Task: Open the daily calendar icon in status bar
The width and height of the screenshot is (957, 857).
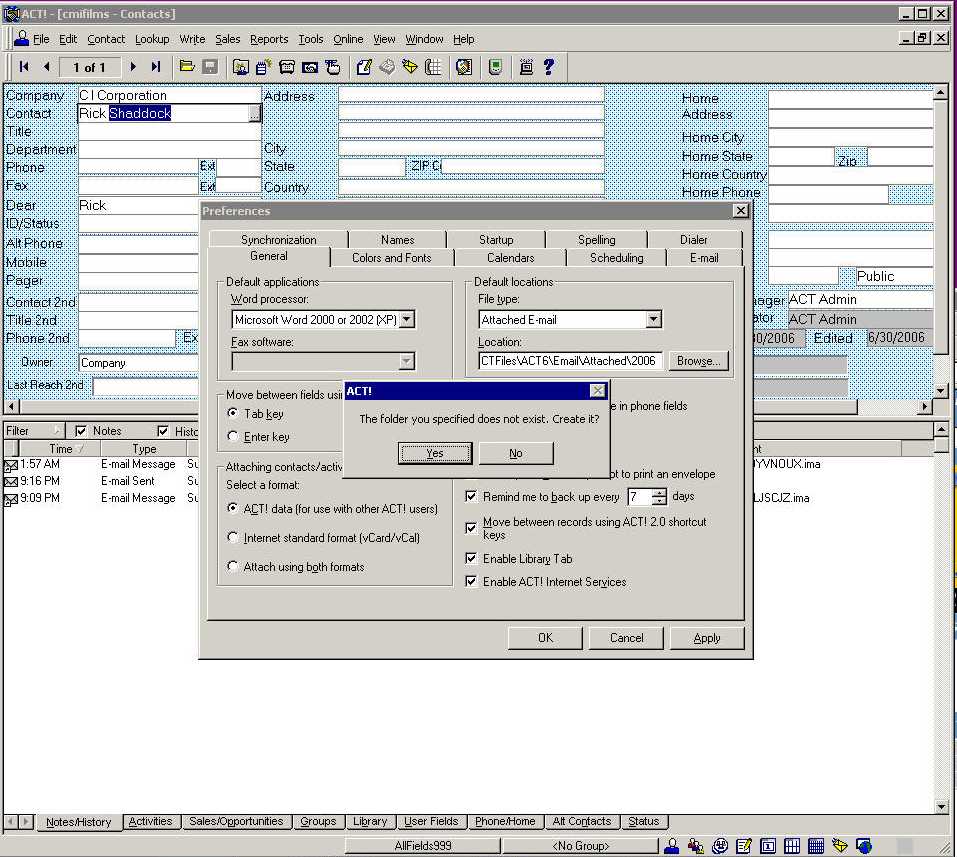Action: pyautogui.click(x=768, y=845)
